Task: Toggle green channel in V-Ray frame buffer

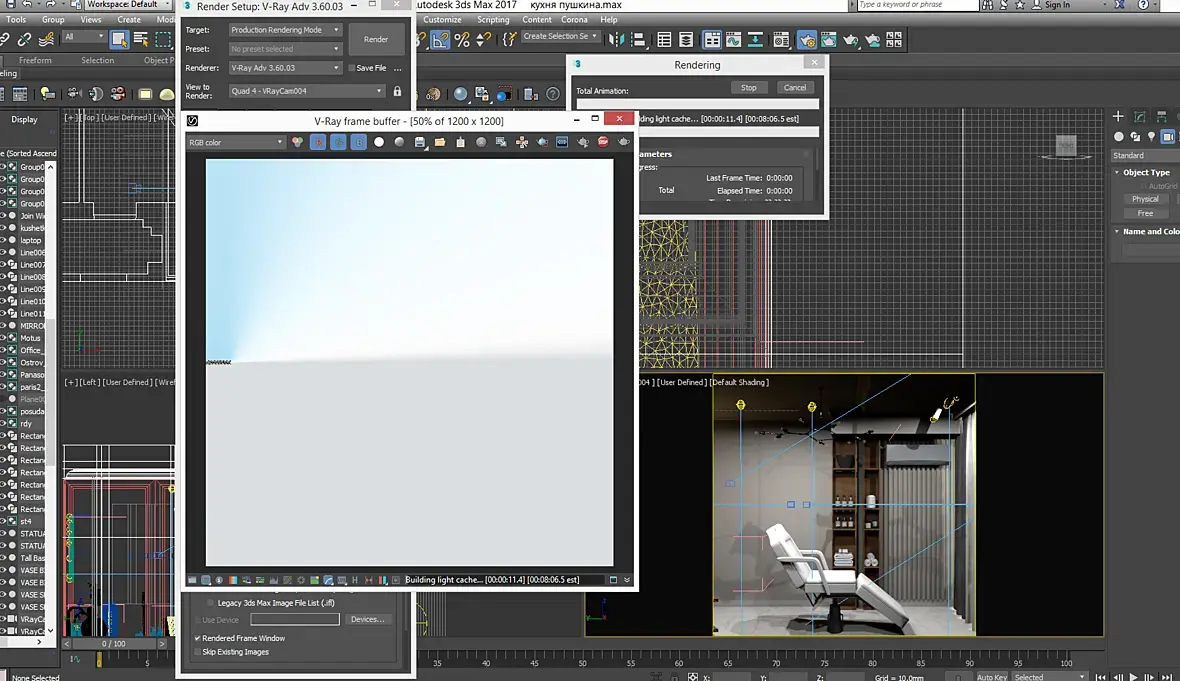Action: pos(338,143)
